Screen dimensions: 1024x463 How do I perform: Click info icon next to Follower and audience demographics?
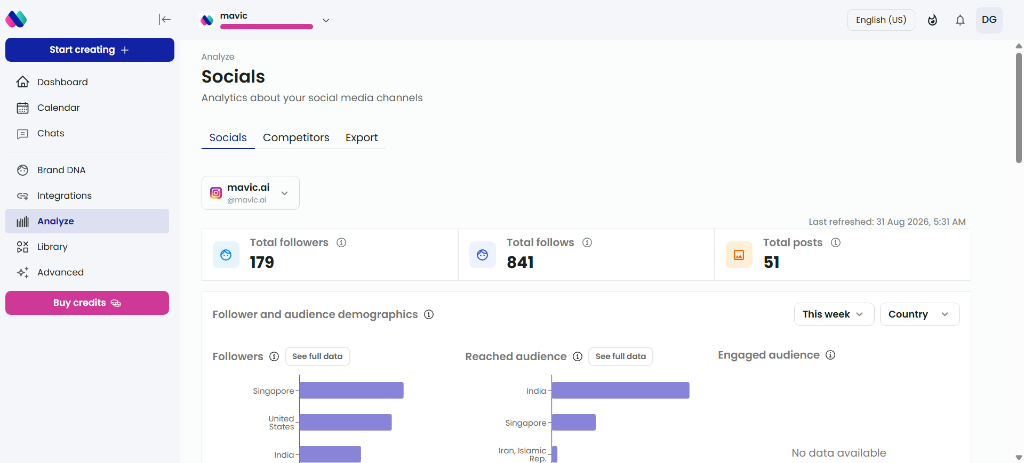tap(428, 314)
